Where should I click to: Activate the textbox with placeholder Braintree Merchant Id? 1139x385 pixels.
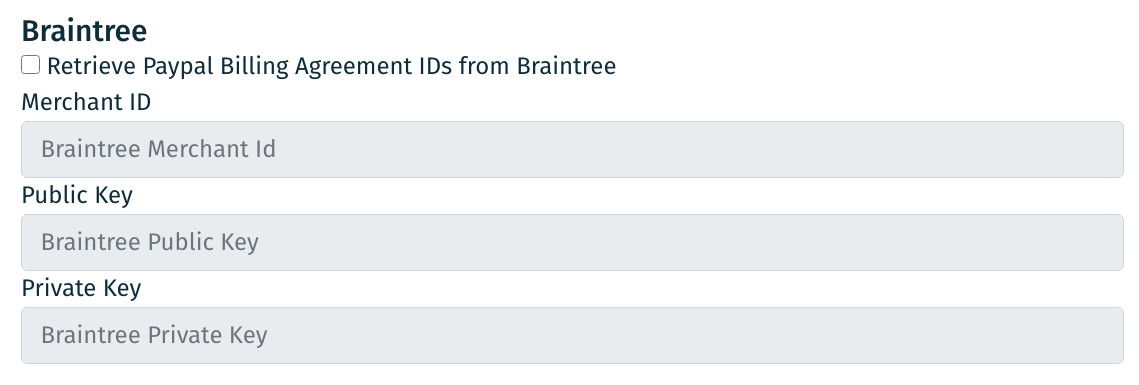[572, 150]
